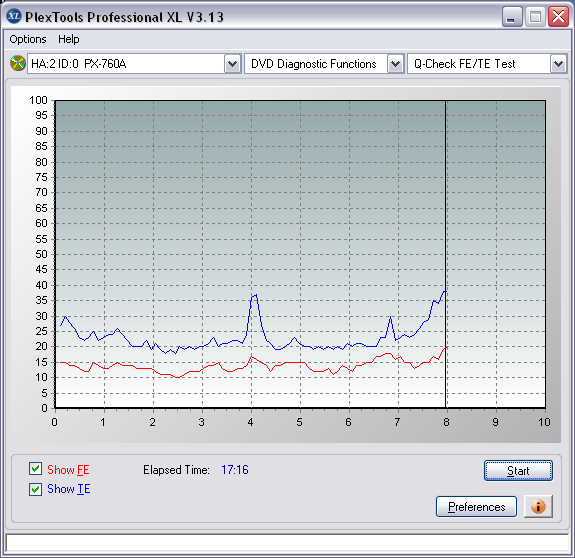Viewport: 575px width, 558px height.
Task: Open the Preferences dialog
Action: click(x=476, y=507)
